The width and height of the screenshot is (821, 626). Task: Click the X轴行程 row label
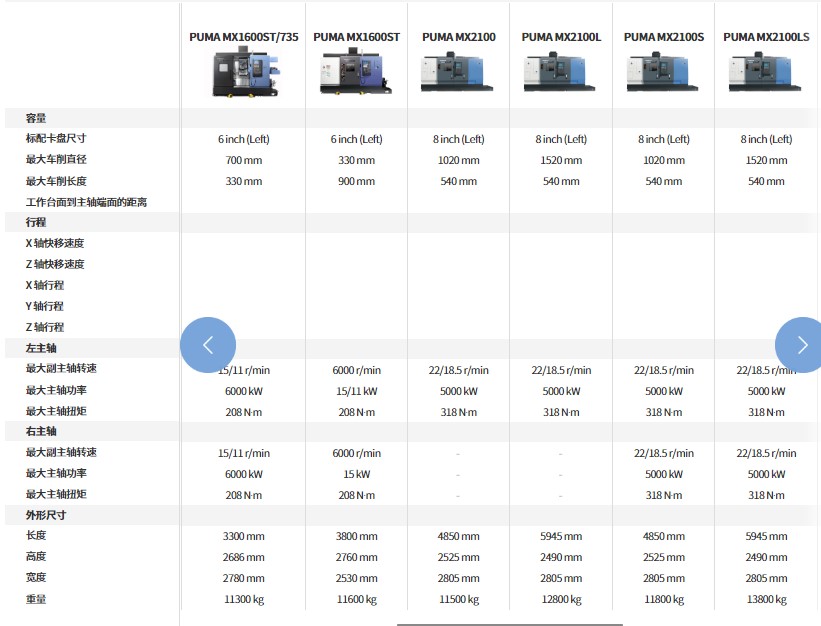pos(45,285)
